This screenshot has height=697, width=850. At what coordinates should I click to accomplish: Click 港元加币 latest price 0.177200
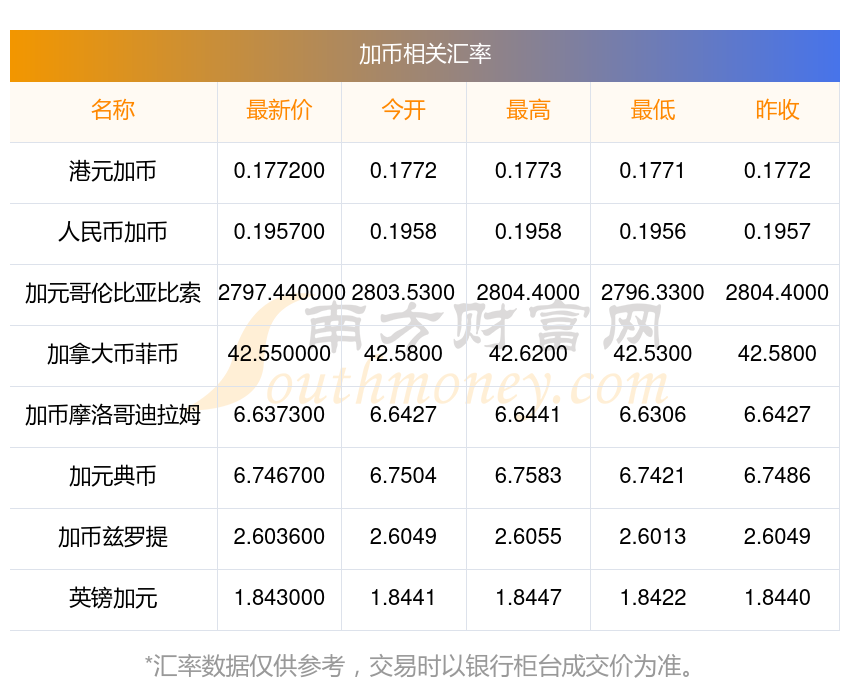point(279,171)
